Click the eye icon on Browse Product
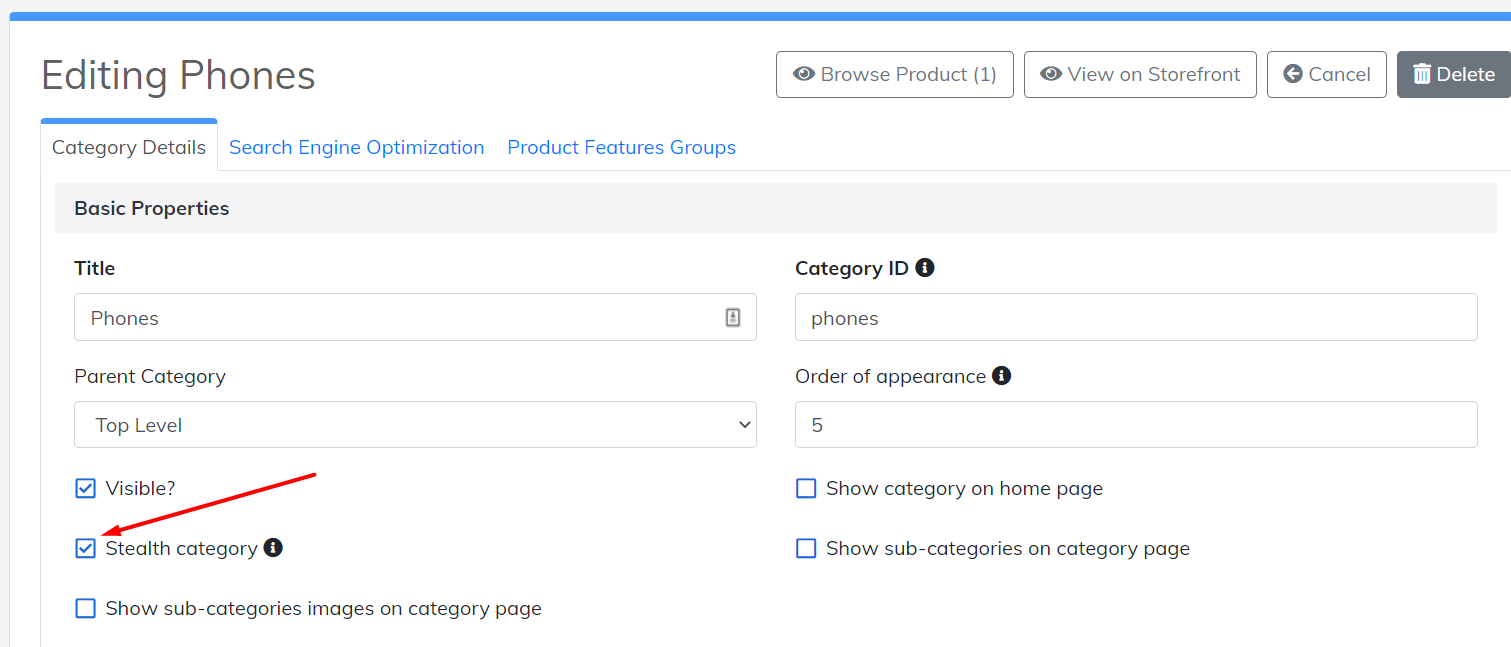The image size is (1511, 647). [x=804, y=74]
